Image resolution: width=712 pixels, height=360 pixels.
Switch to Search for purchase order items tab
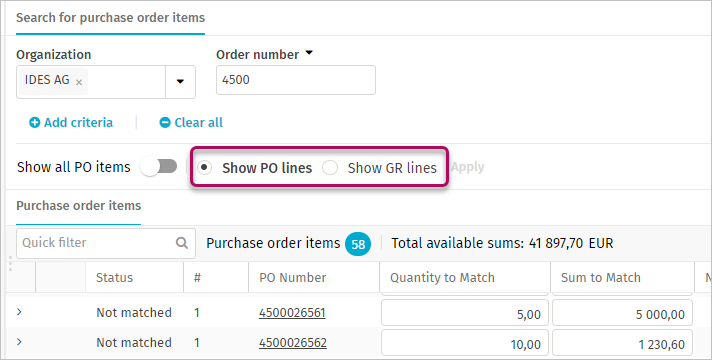pos(110,18)
